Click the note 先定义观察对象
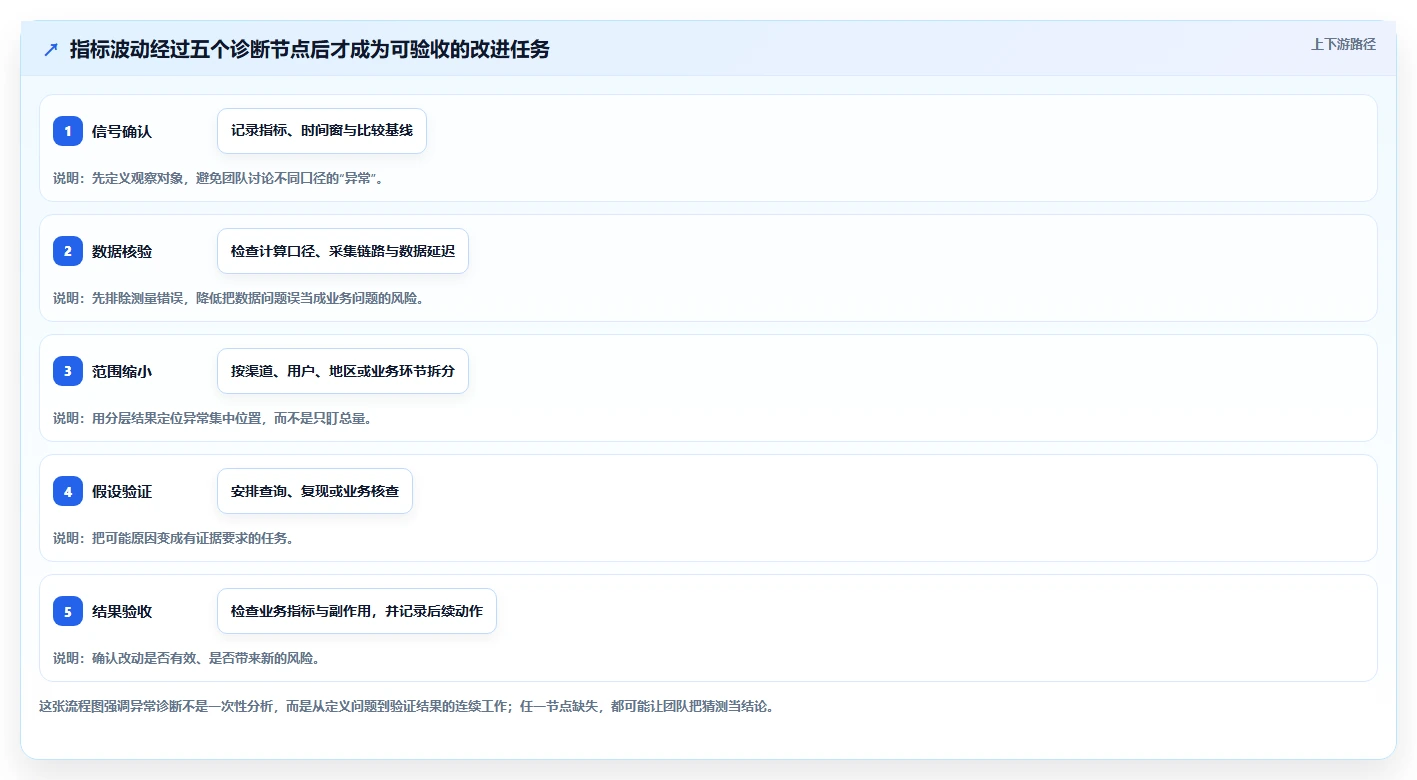The width and height of the screenshot is (1417, 780). click(218, 178)
